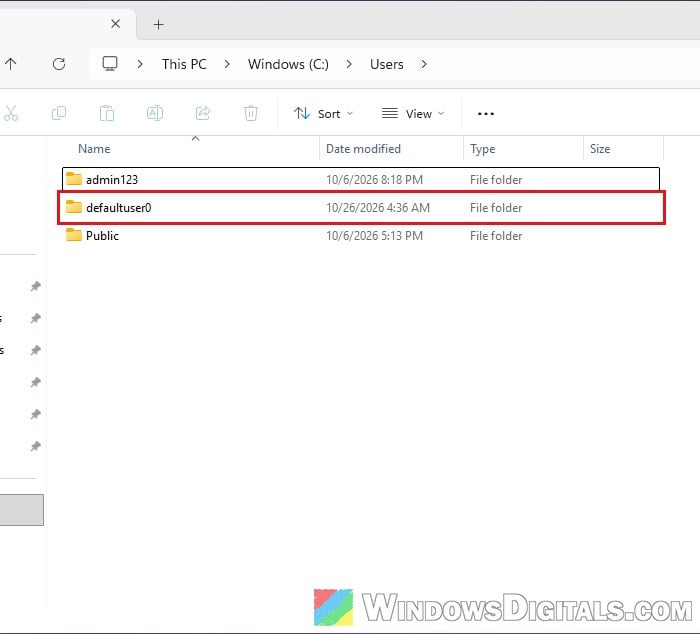Select the defaultuser0 folder name
The image size is (700, 634).
[119, 208]
